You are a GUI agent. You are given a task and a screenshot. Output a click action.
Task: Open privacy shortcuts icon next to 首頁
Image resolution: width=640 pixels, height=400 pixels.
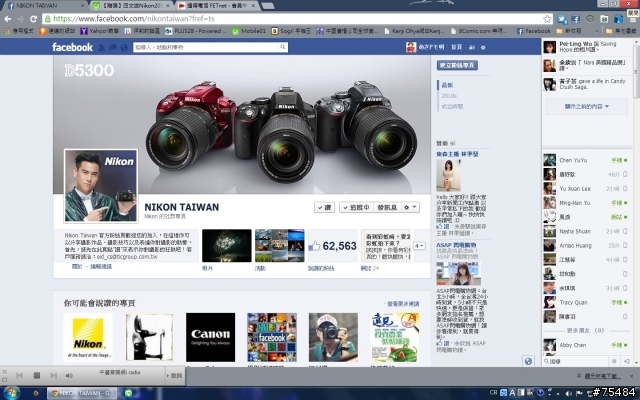pos(472,47)
